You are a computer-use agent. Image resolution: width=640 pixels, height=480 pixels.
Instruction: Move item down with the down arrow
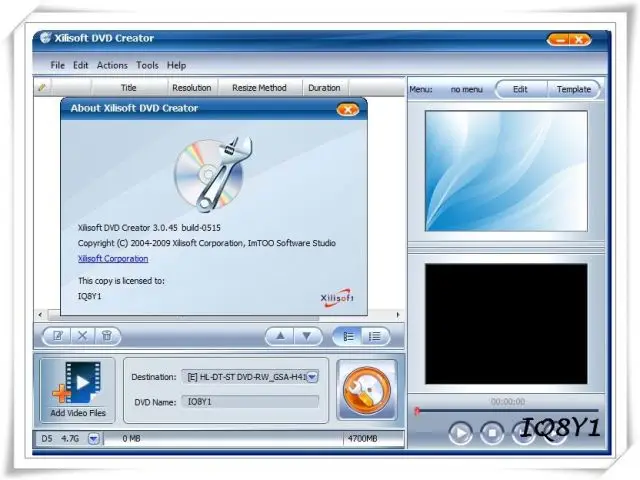click(307, 336)
